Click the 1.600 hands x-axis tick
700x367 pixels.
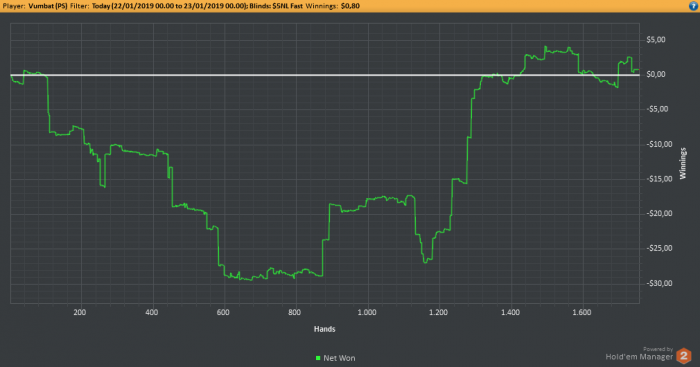[582, 313]
